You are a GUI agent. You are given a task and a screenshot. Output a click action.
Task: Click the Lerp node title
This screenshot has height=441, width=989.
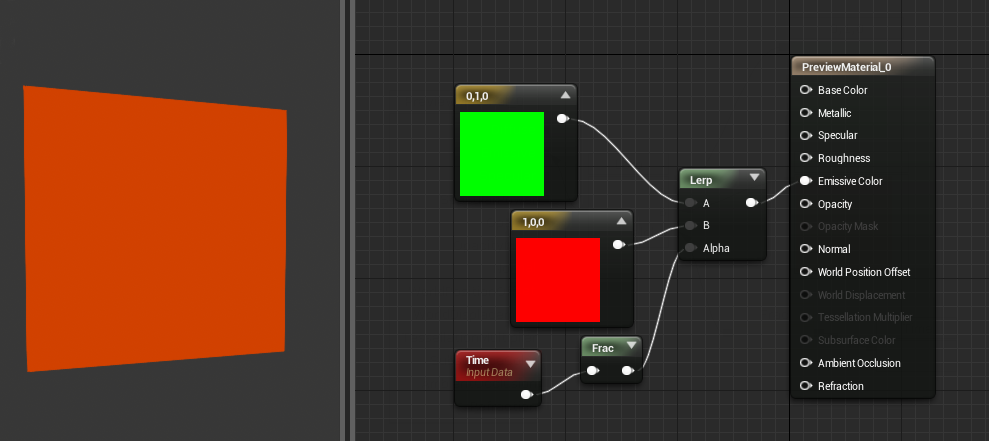point(701,180)
